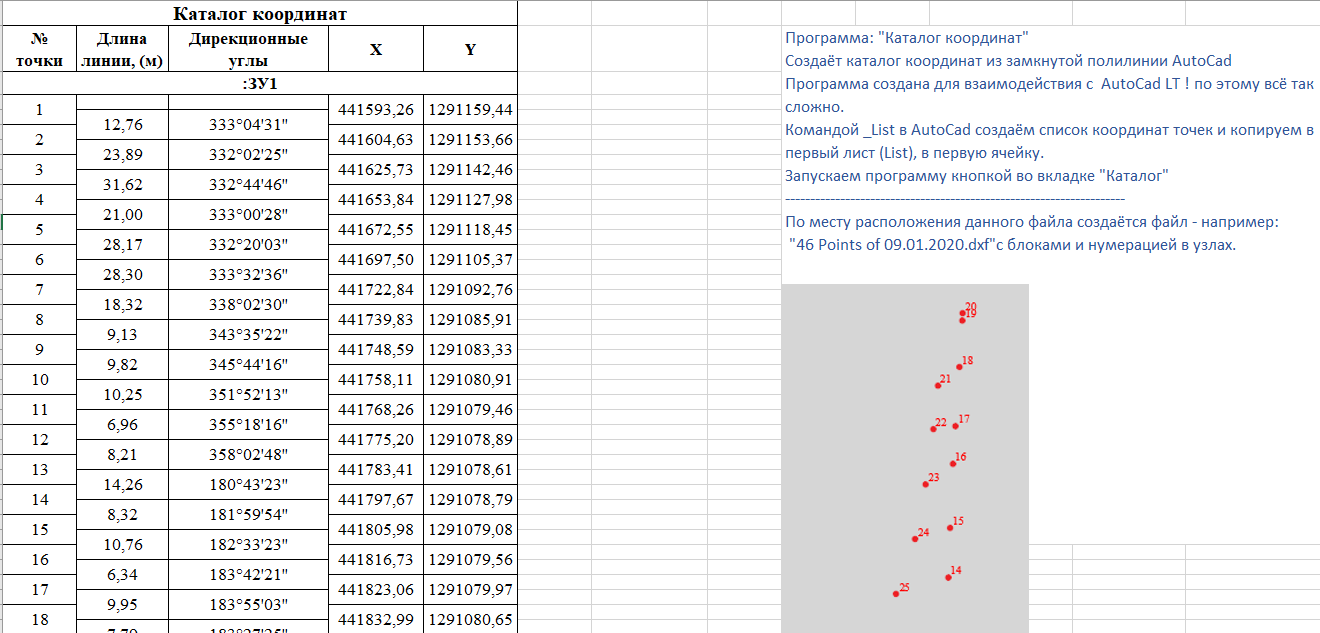Screen dimensions: 1320x633
Task: Click the text line "Программа: Каталог координат"
Action: coord(907,39)
